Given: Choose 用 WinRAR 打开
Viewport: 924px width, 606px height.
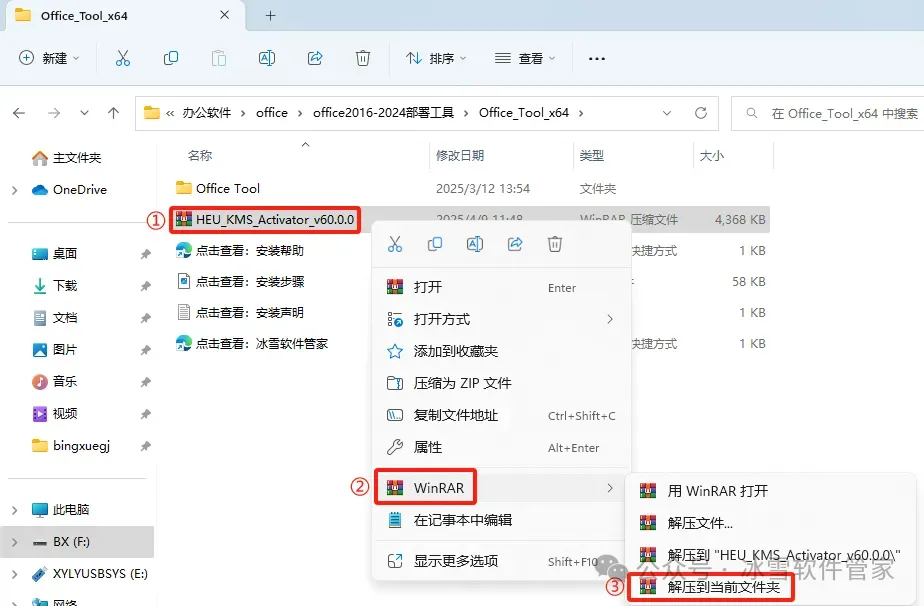Looking at the screenshot, I should [772, 490].
